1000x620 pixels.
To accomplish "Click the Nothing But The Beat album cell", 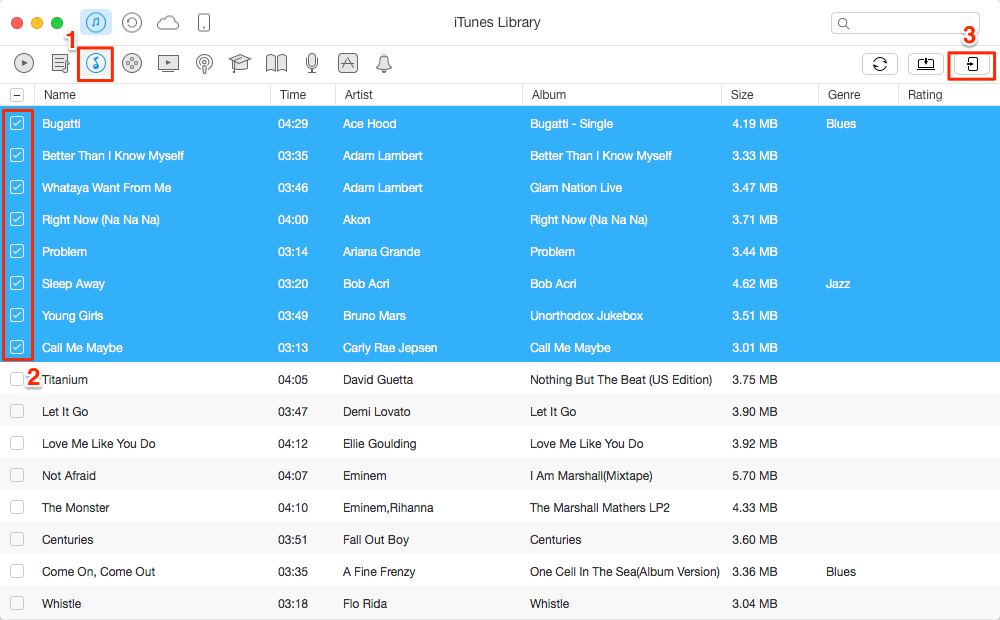I will pos(621,380).
